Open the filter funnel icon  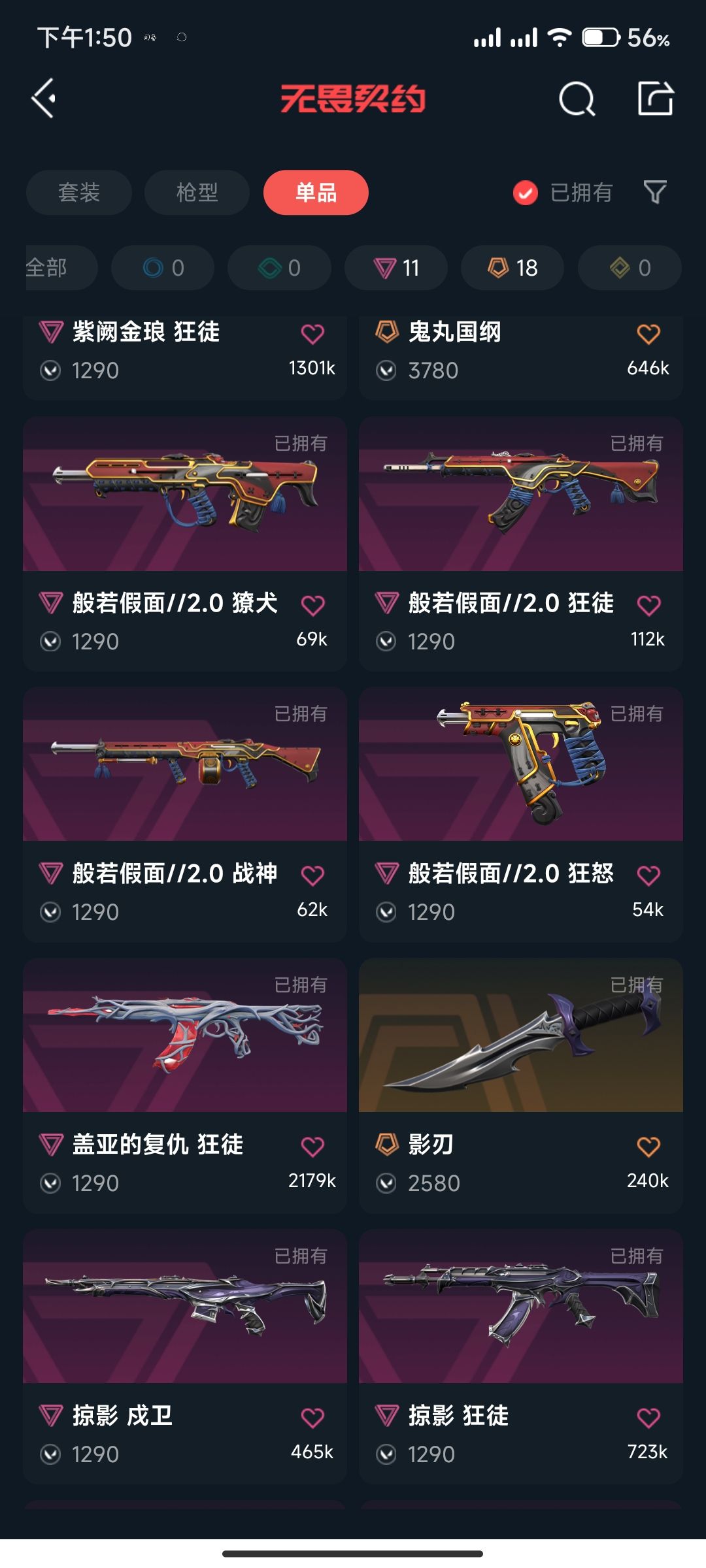655,192
